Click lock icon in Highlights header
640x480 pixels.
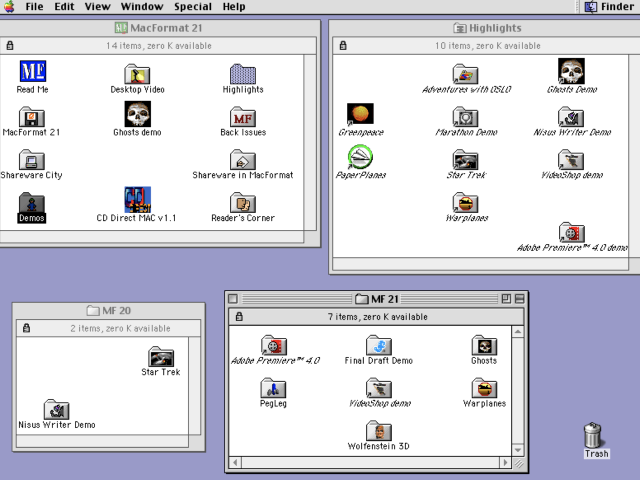(x=343, y=45)
